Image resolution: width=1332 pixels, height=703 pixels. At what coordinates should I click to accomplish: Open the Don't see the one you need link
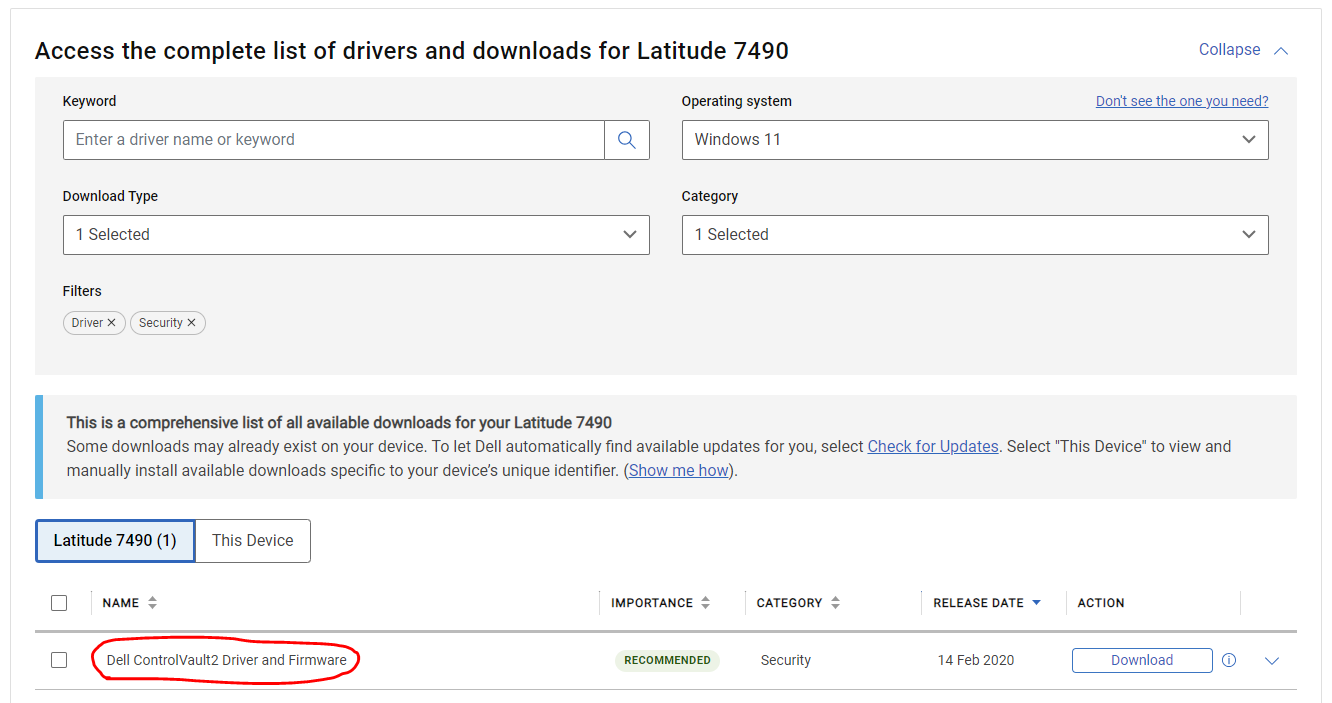click(x=1182, y=101)
